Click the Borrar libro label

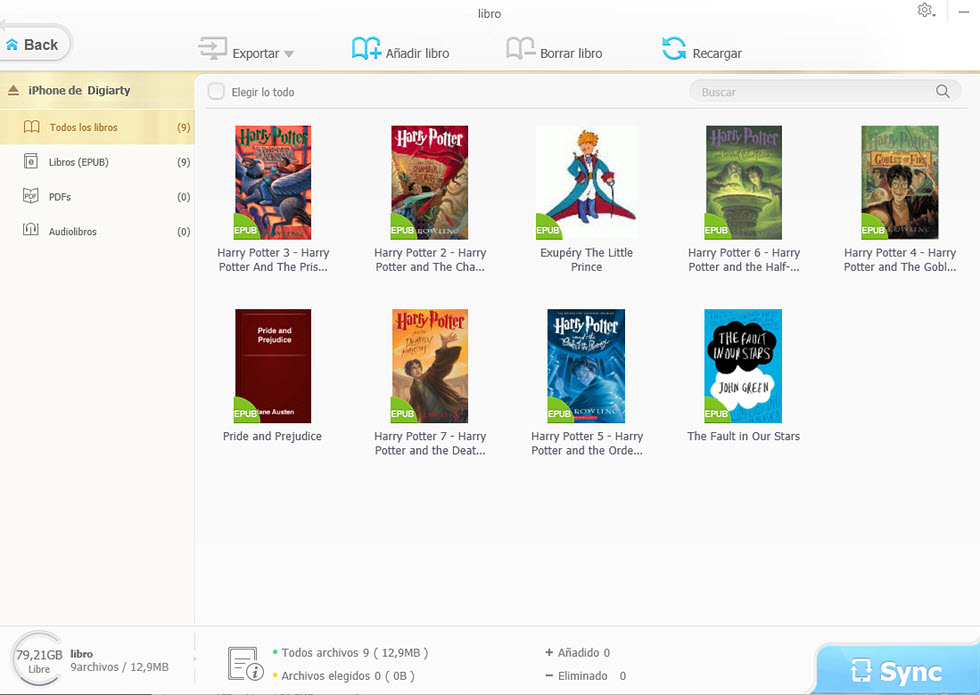coord(571,54)
